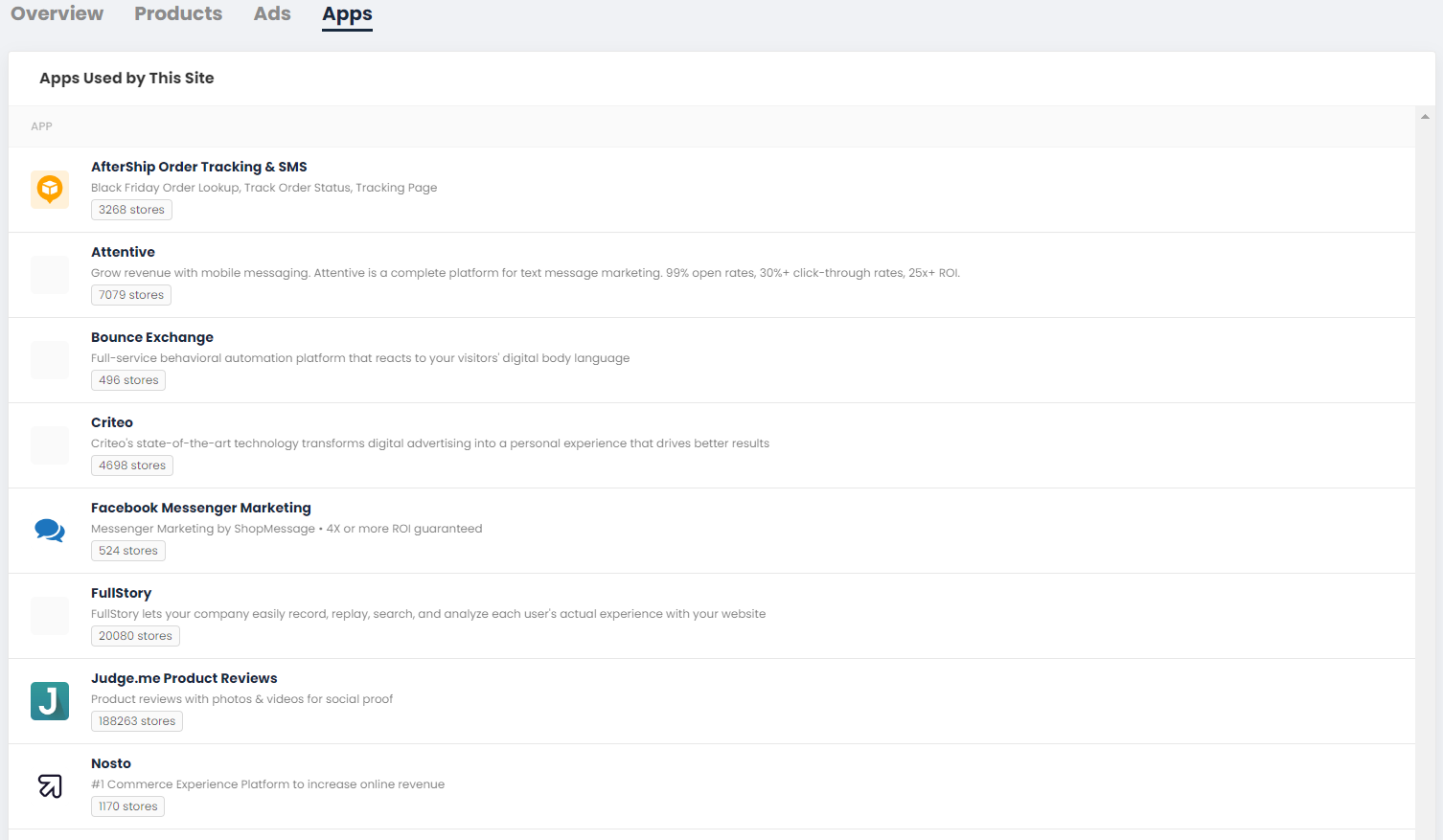Viewport: 1443px width, 840px height.
Task: Open the Products tab
Action: [x=178, y=14]
